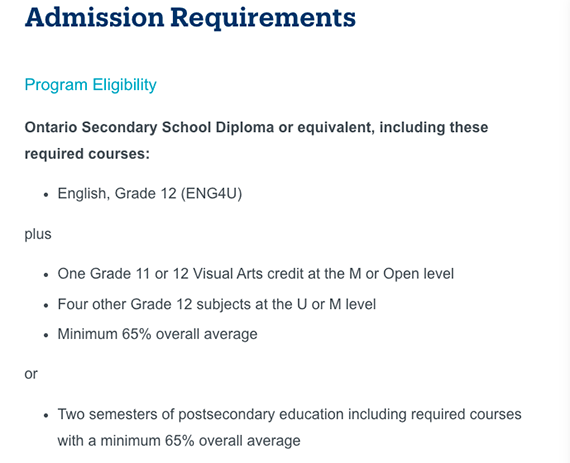
Task: Select the Four other Grade 12 subjects item
Action: [x=217, y=305]
